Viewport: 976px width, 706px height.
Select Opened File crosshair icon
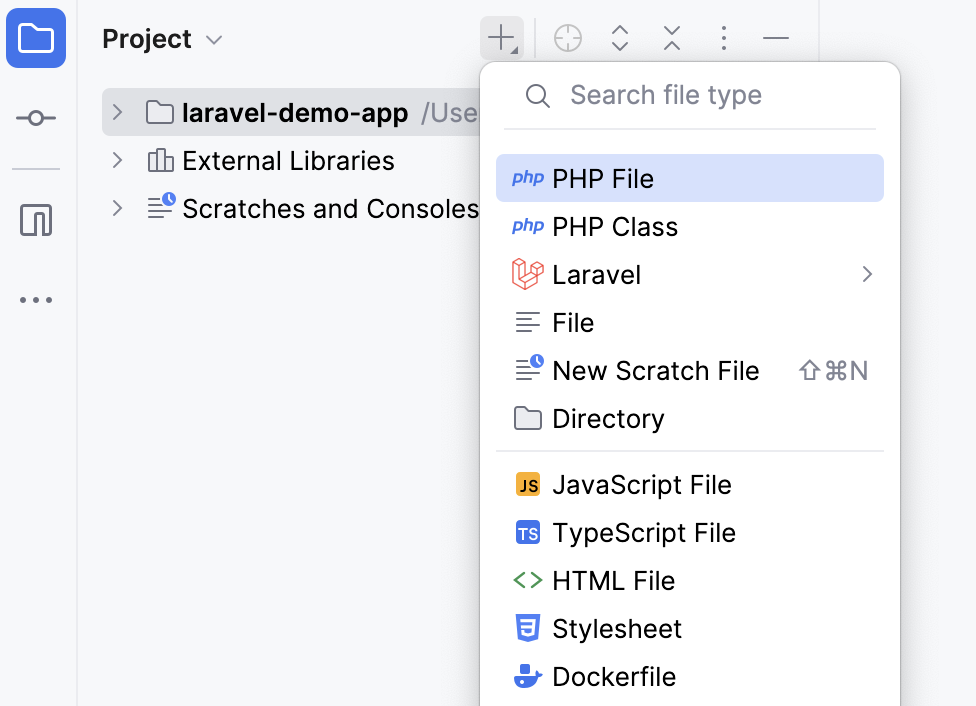[x=567, y=39]
